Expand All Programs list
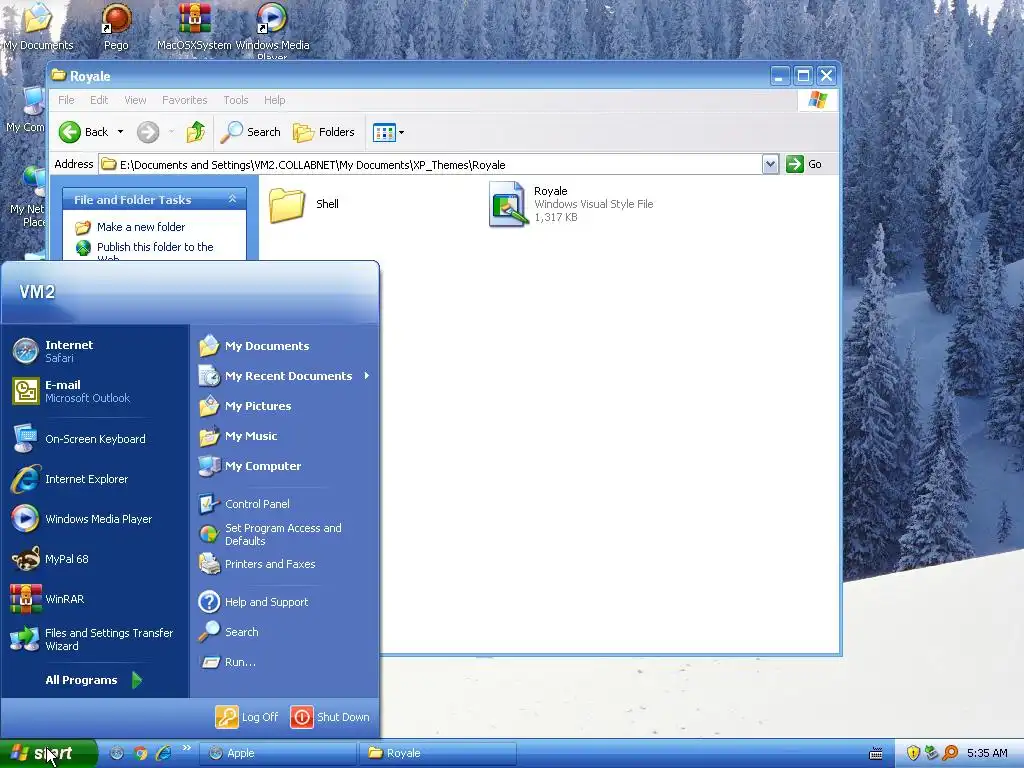Screen dimensions: 1024x768 tap(95, 680)
